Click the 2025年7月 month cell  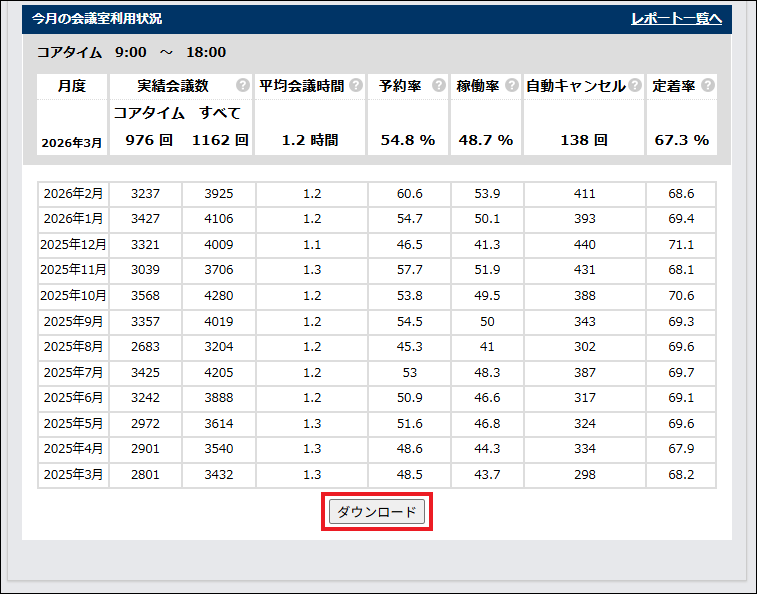(74, 372)
